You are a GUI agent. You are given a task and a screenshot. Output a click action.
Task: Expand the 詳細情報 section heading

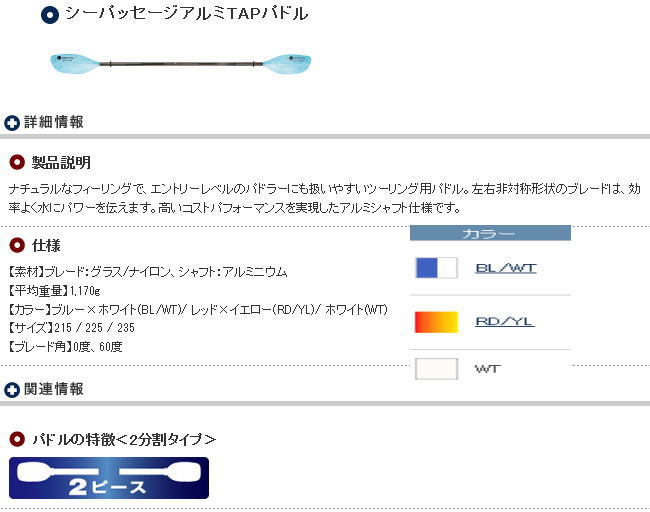coord(53,122)
